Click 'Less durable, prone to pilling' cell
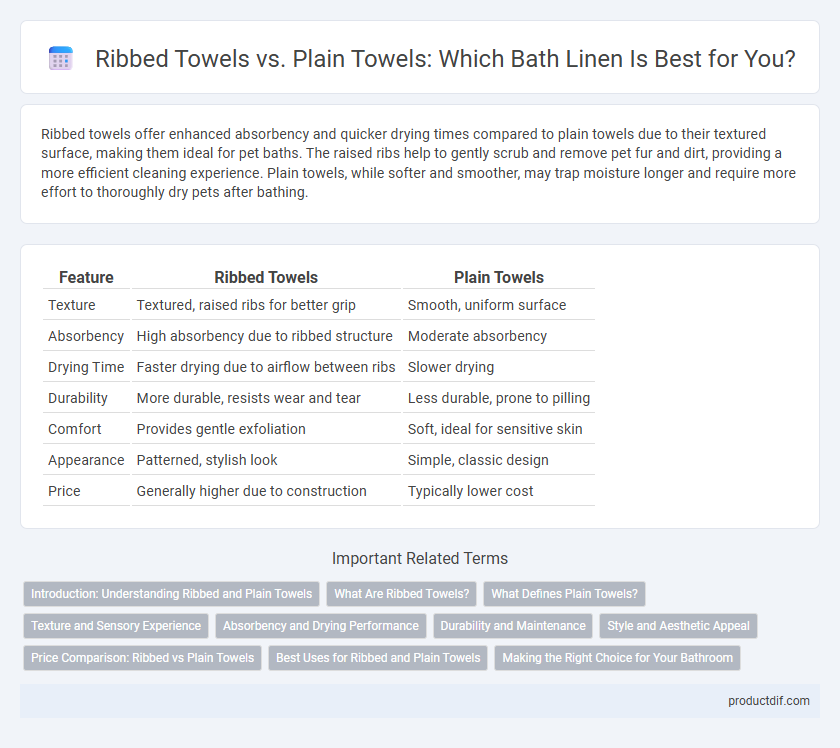The height and width of the screenshot is (748, 840). click(x=499, y=398)
